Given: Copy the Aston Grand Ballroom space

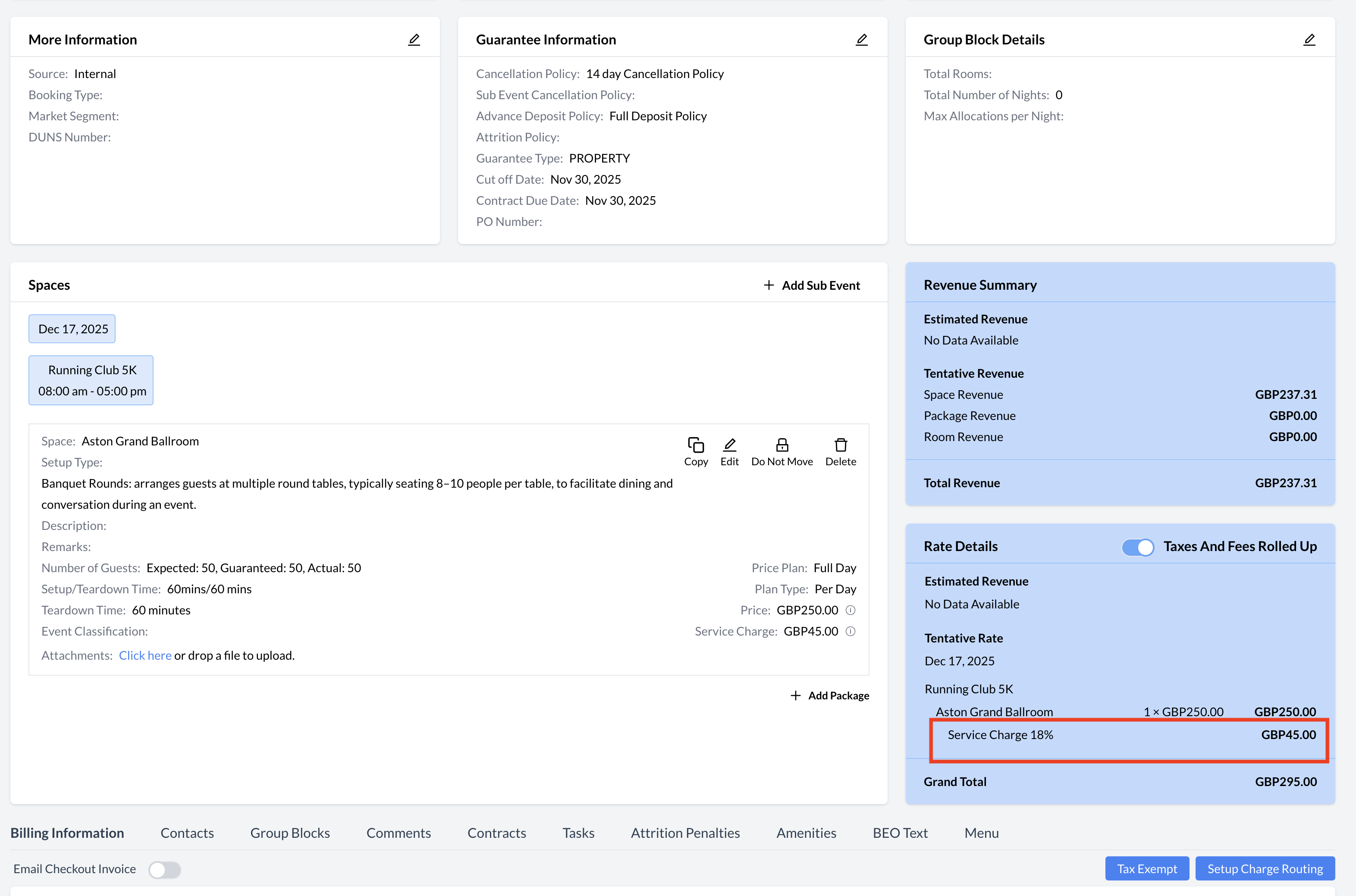Looking at the screenshot, I should pos(695,451).
